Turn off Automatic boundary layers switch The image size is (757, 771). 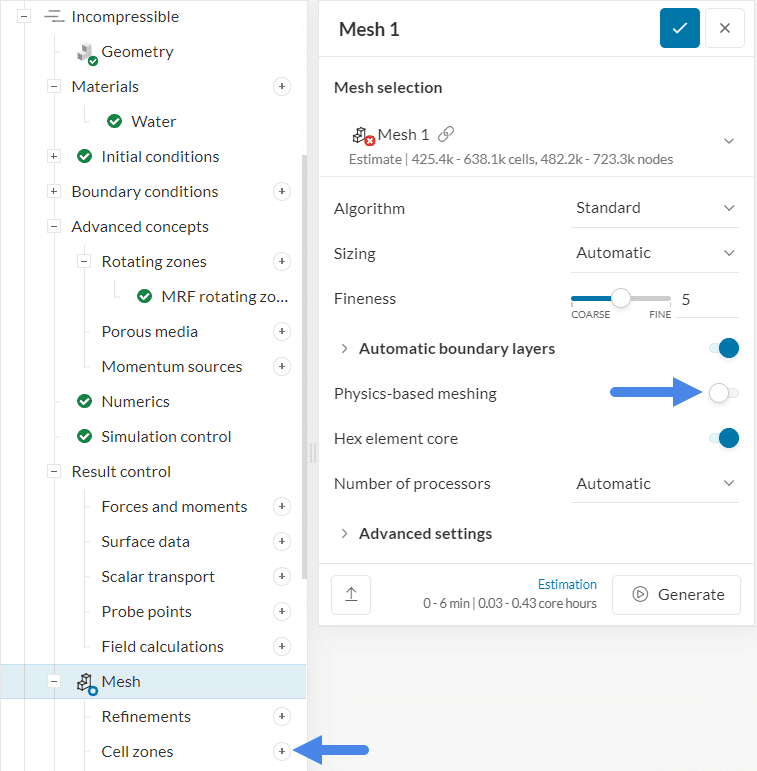723,349
